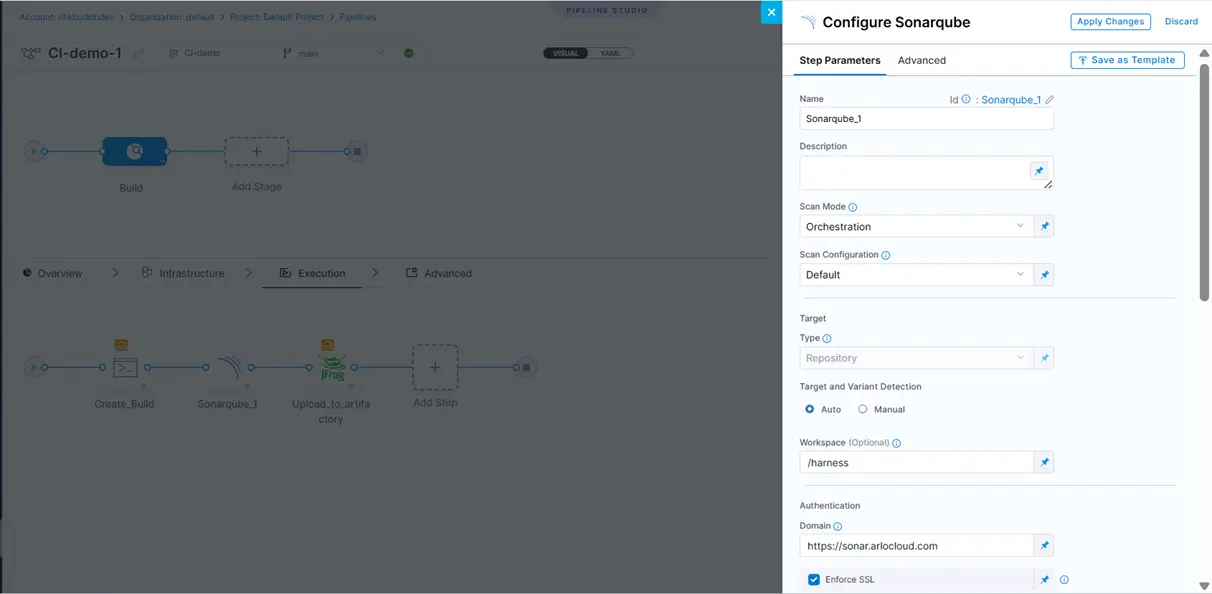Open the Infrastructure tab
This screenshot has height=594, width=1212.
point(183,273)
